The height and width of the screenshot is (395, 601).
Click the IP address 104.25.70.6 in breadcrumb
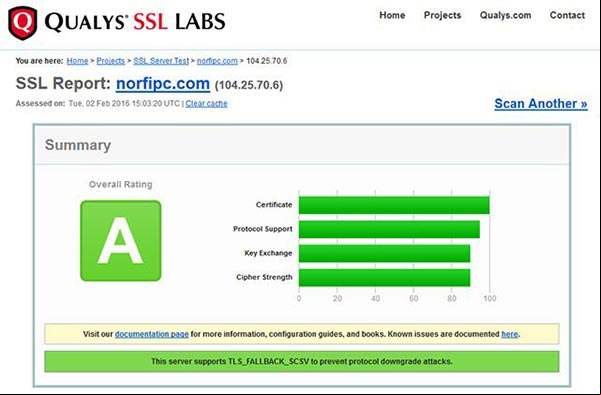(267, 61)
